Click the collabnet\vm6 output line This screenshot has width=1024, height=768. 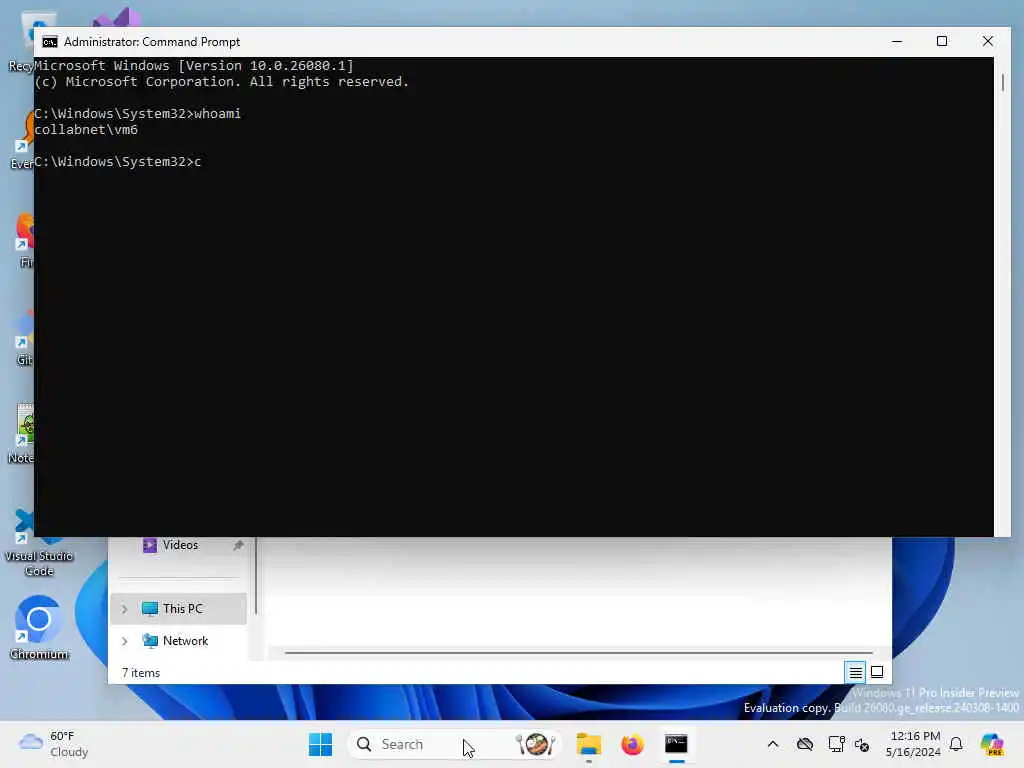click(x=86, y=130)
